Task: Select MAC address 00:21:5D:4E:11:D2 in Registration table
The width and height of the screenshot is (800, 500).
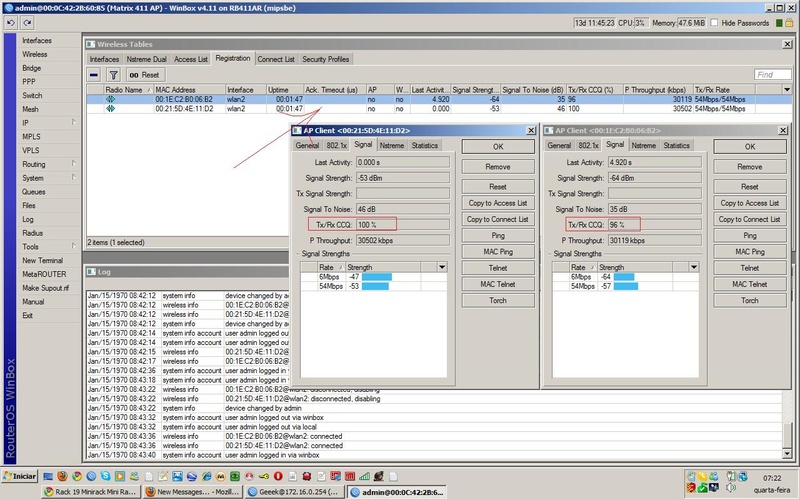Action: (x=184, y=109)
